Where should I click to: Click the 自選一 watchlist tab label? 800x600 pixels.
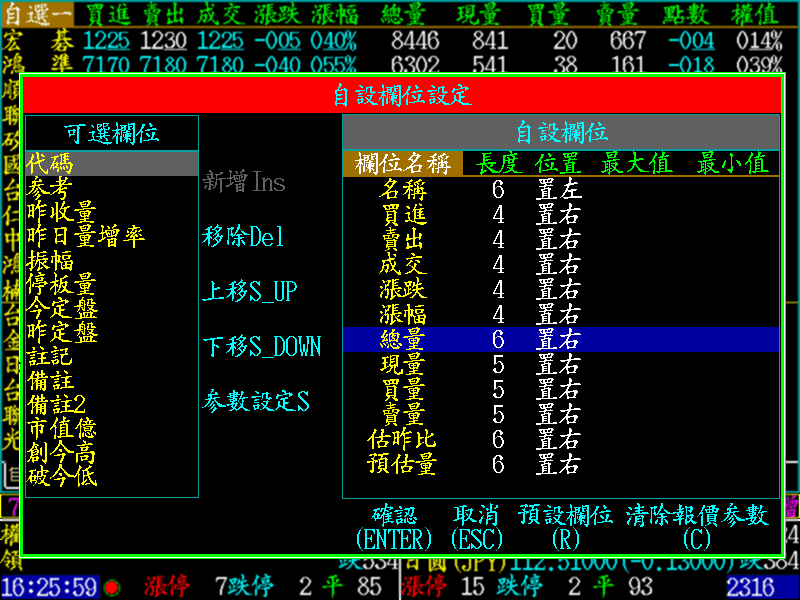tap(37, 14)
